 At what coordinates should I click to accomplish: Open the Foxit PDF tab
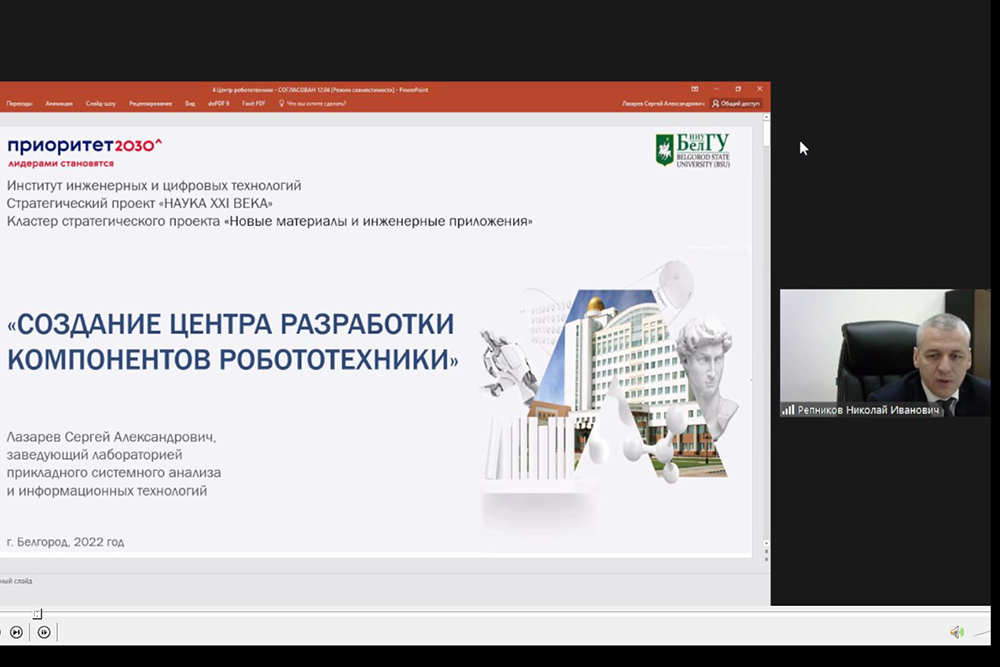[254, 103]
